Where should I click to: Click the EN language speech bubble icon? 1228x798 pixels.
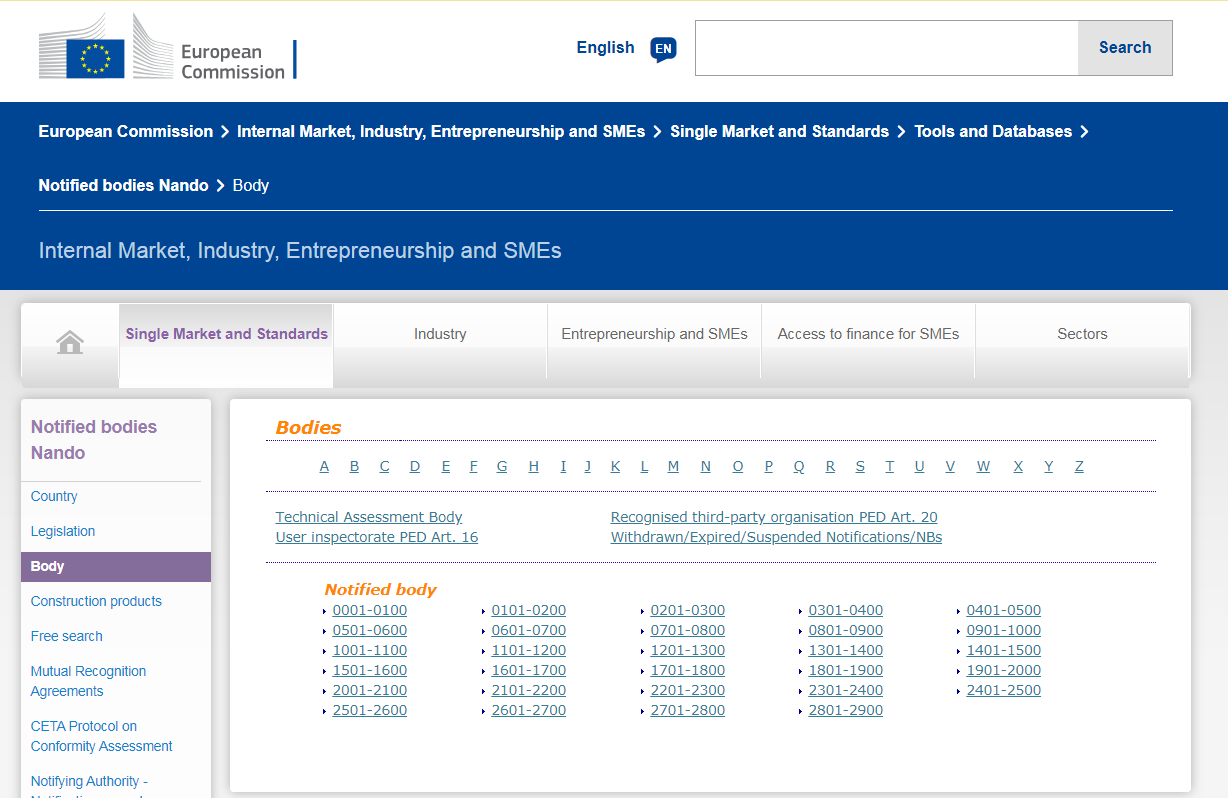point(663,49)
